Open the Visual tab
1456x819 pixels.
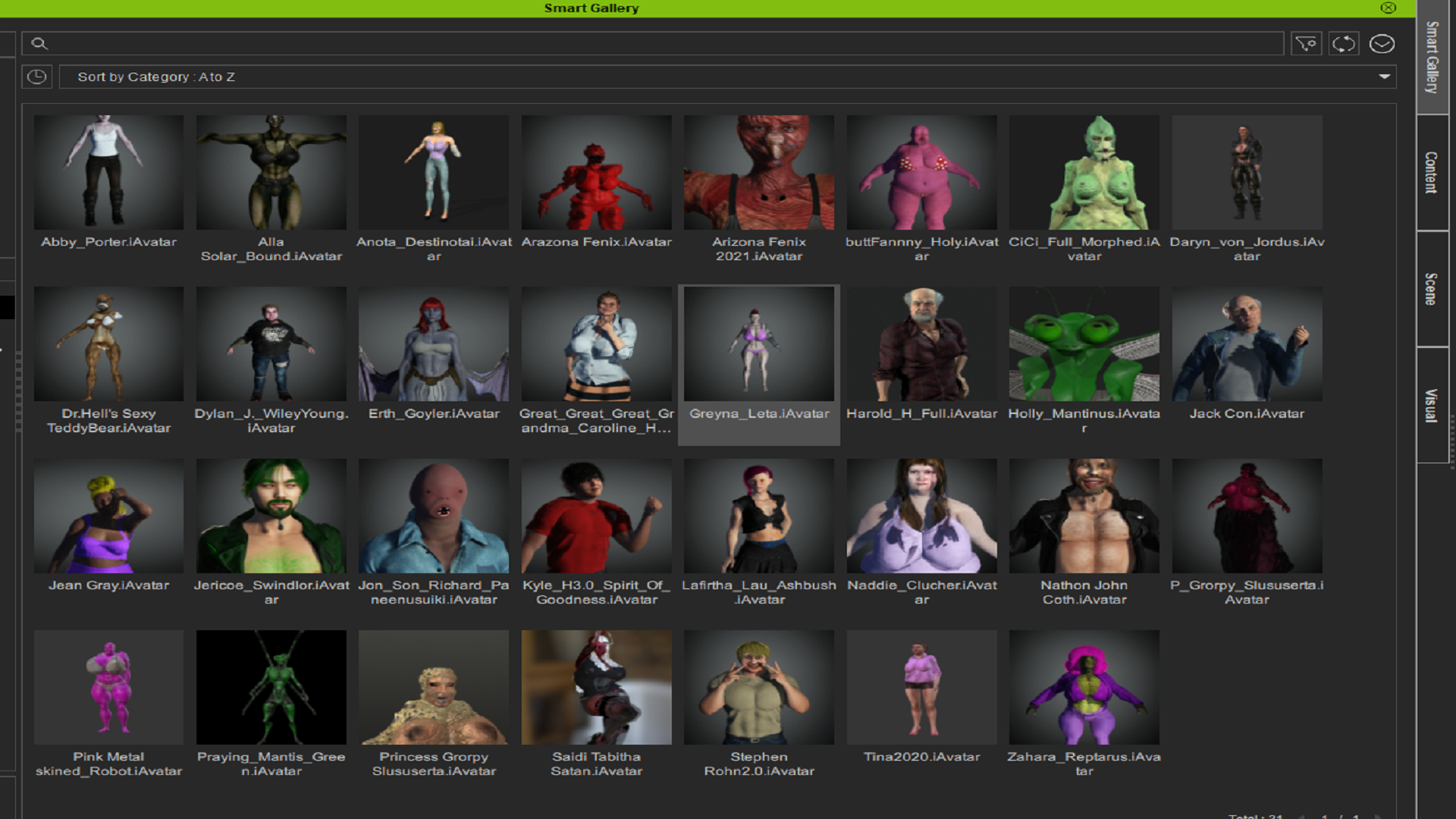click(1432, 405)
